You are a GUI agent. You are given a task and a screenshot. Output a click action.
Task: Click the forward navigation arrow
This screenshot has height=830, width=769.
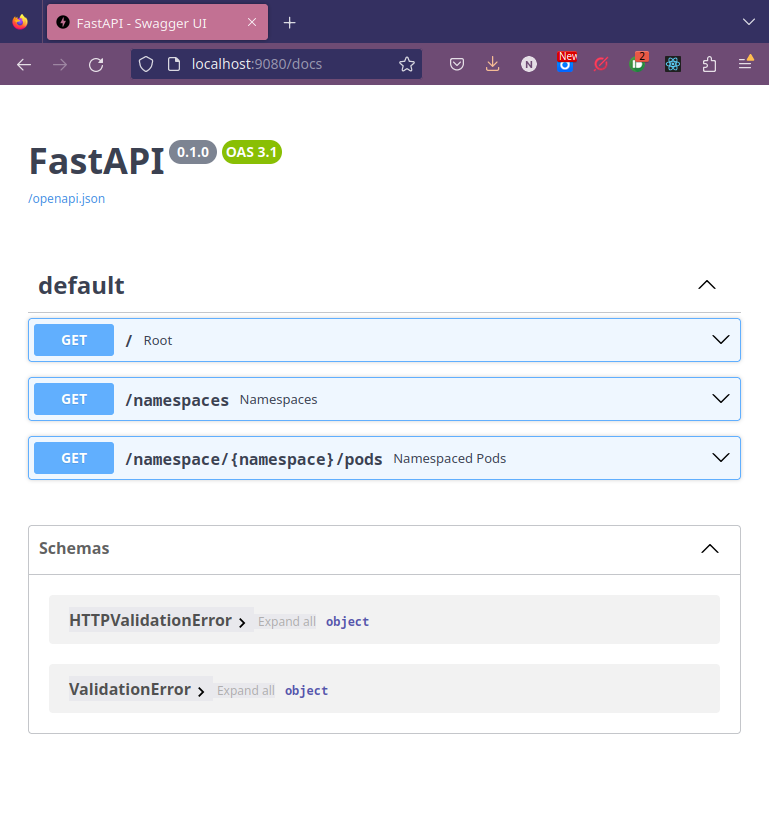(x=60, y=65)
